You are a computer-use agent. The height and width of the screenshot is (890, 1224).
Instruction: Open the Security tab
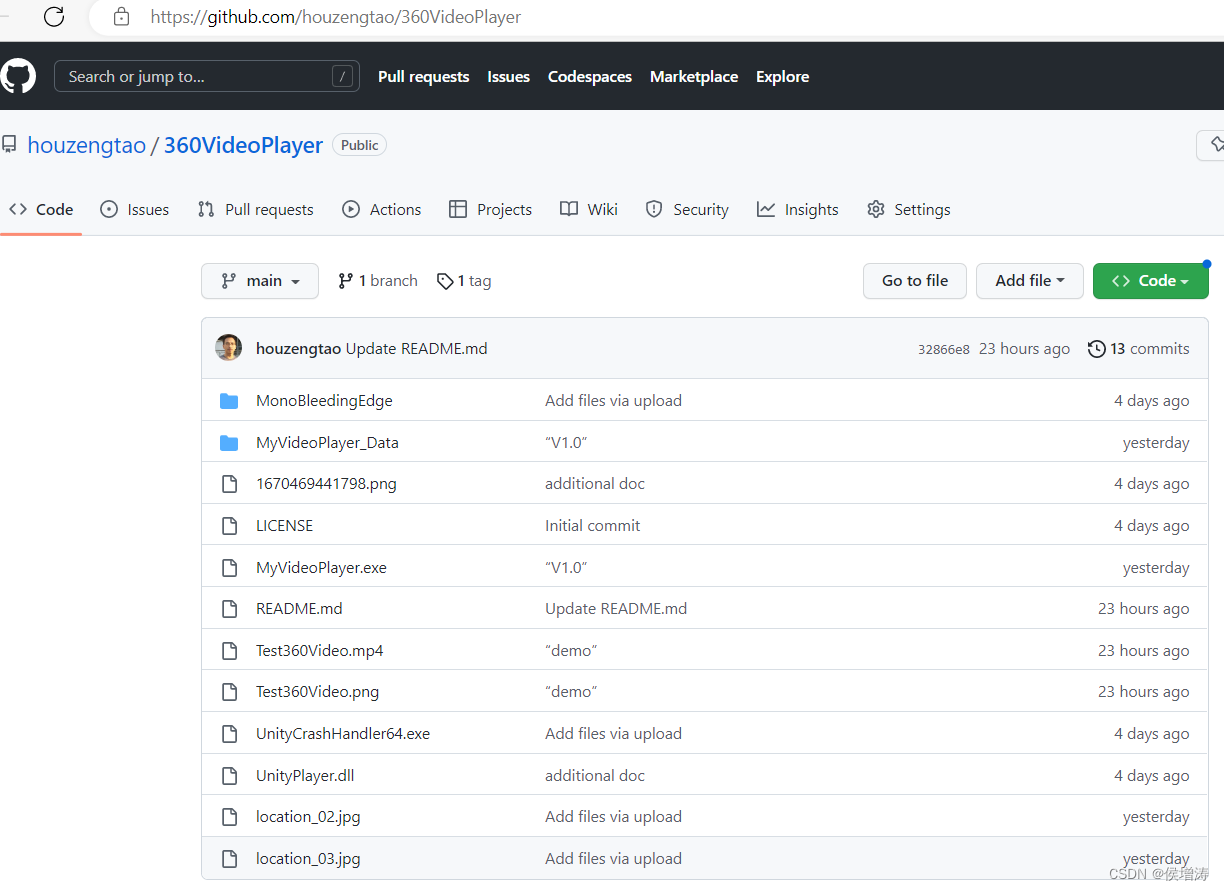pyautogui.click(x=687, y=209)
